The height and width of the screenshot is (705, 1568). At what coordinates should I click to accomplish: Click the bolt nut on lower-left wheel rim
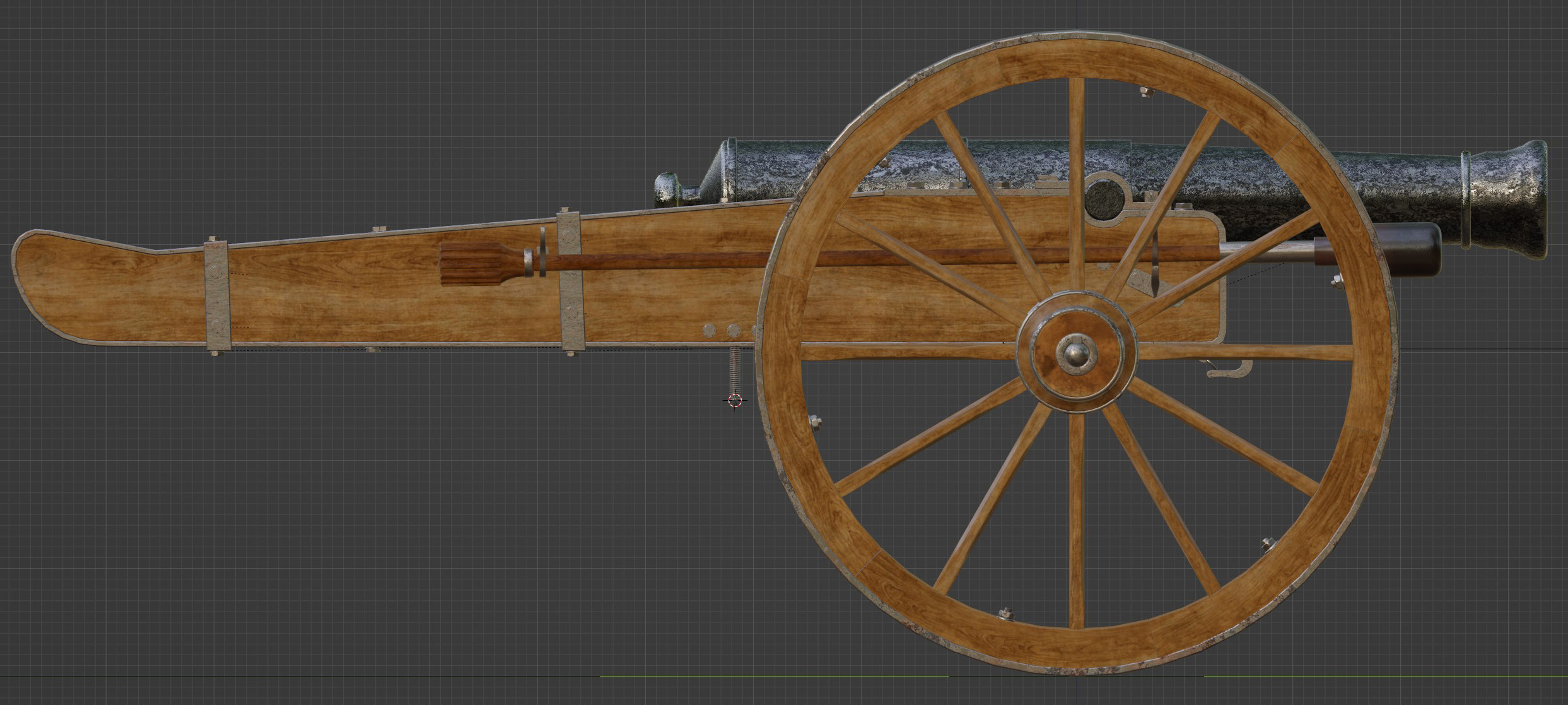815,421
